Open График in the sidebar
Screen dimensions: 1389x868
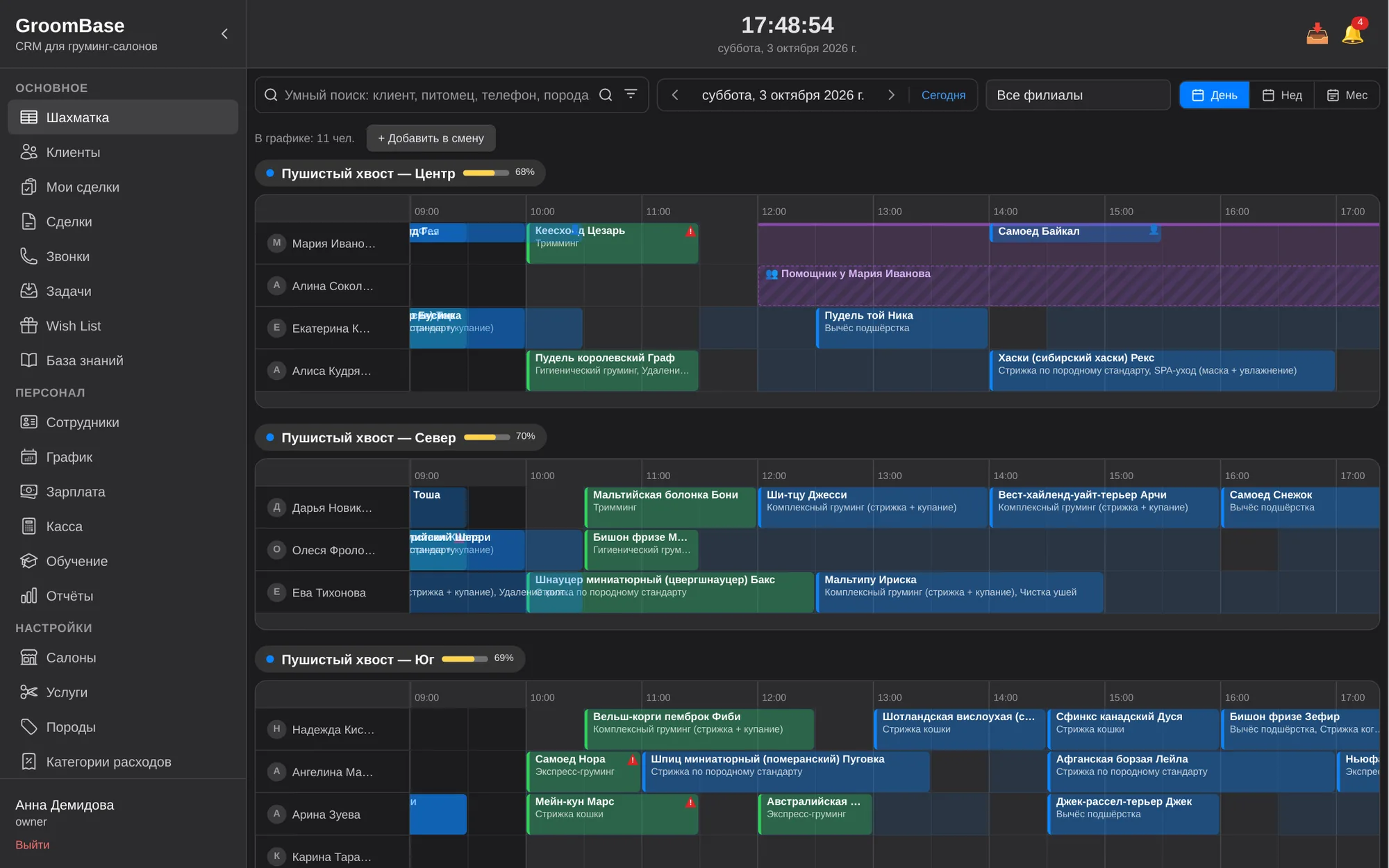point(123,457)
